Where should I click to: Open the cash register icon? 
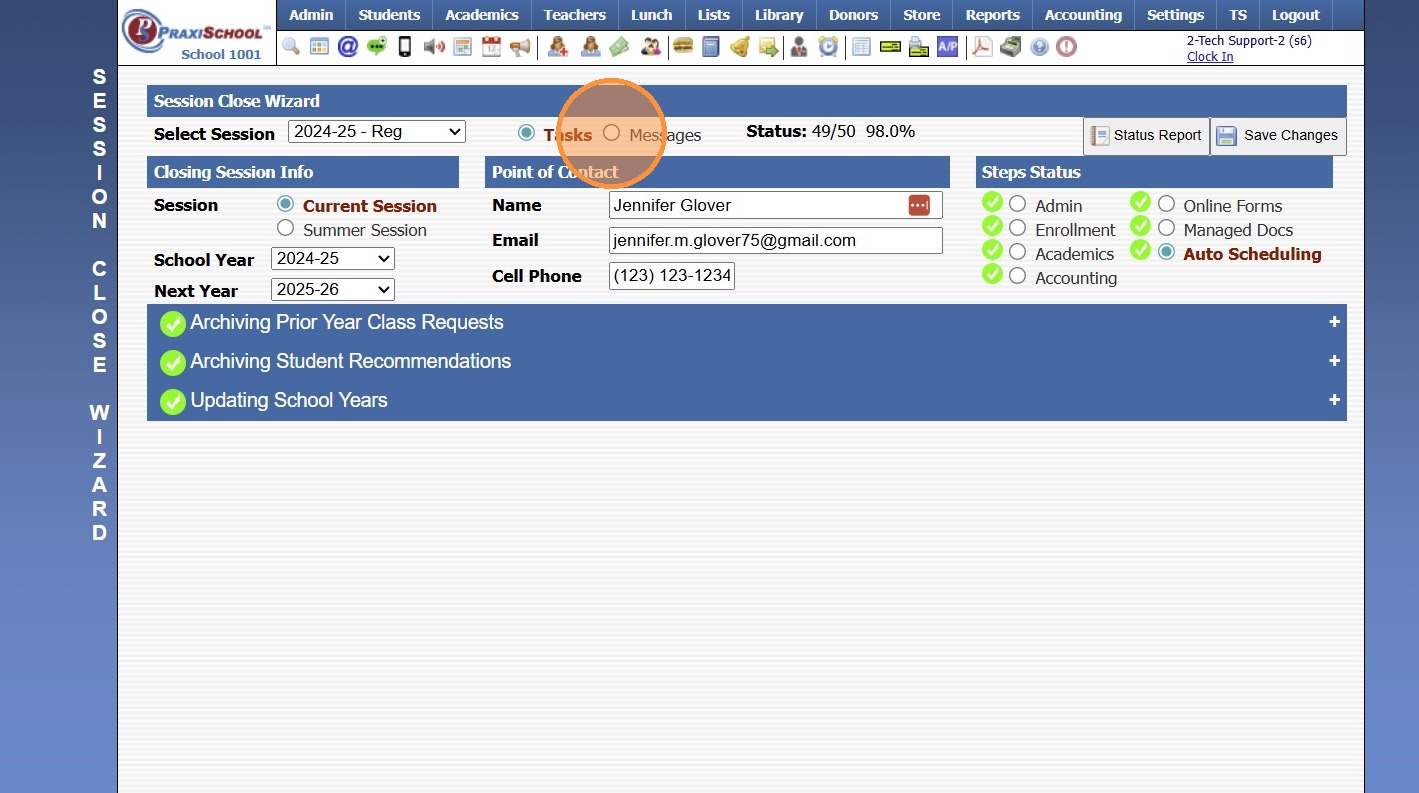(x=1011, y=47)
